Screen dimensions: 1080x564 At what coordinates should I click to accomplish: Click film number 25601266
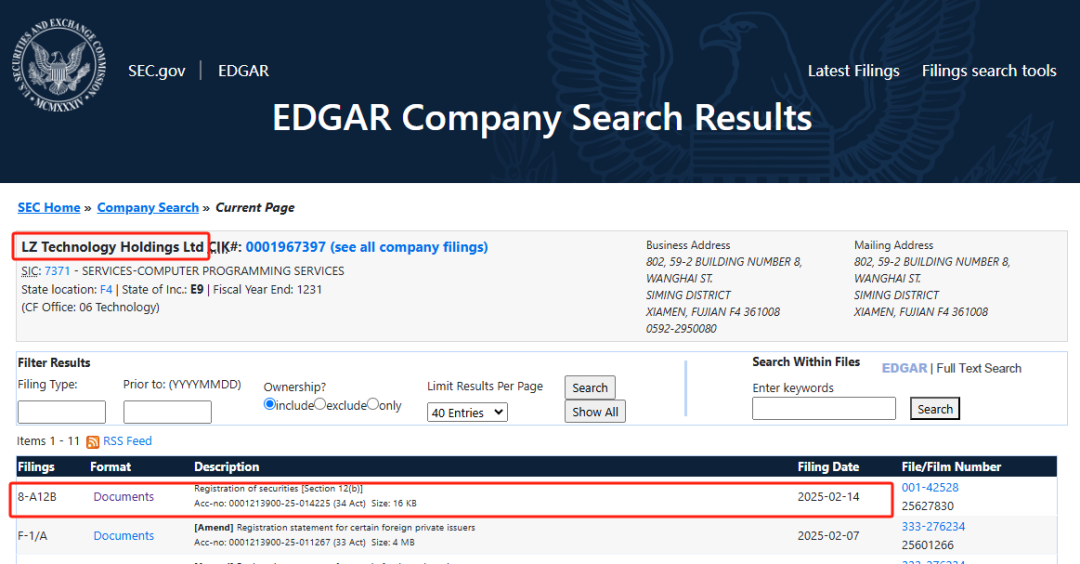coord(928,545)
